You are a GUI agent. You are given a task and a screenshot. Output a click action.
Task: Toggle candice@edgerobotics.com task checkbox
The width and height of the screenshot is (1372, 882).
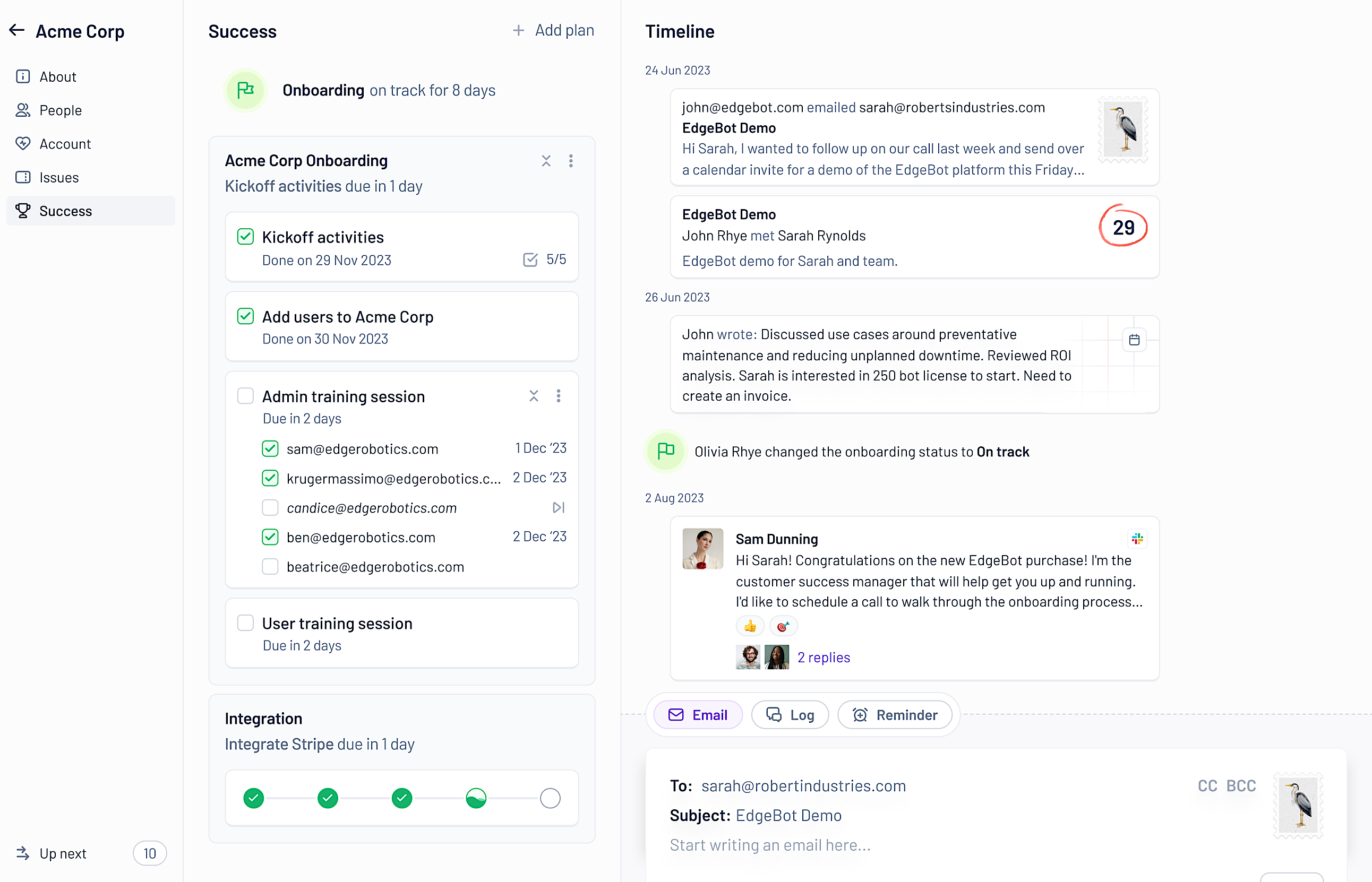(x=269, y=508)
